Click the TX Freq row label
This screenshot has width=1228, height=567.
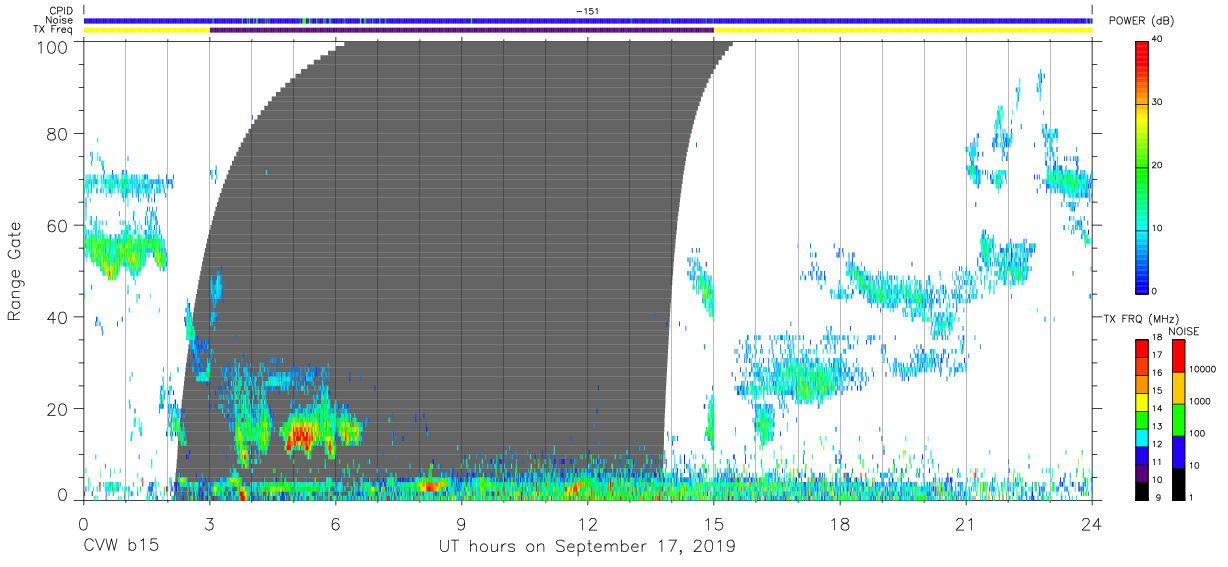(53, 30)
